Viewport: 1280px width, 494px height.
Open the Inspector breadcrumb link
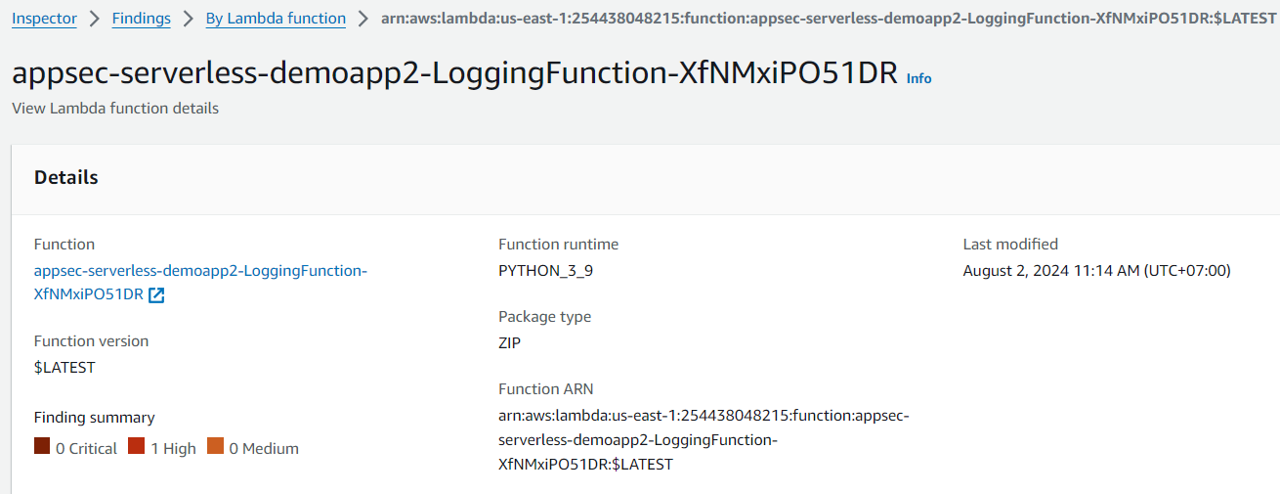coord(44,18)
